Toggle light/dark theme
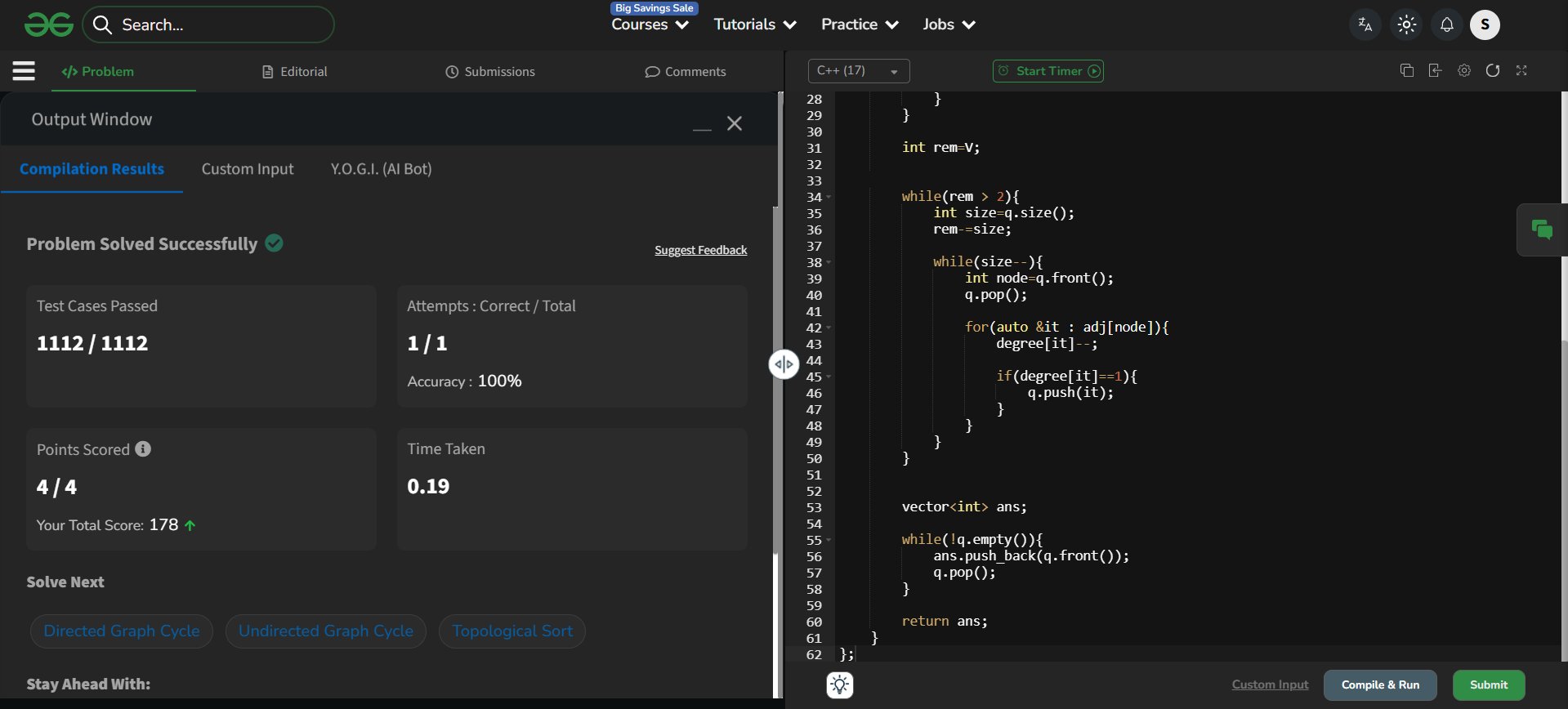This screenshot has height=709, width=1568. coord(1406,25)
